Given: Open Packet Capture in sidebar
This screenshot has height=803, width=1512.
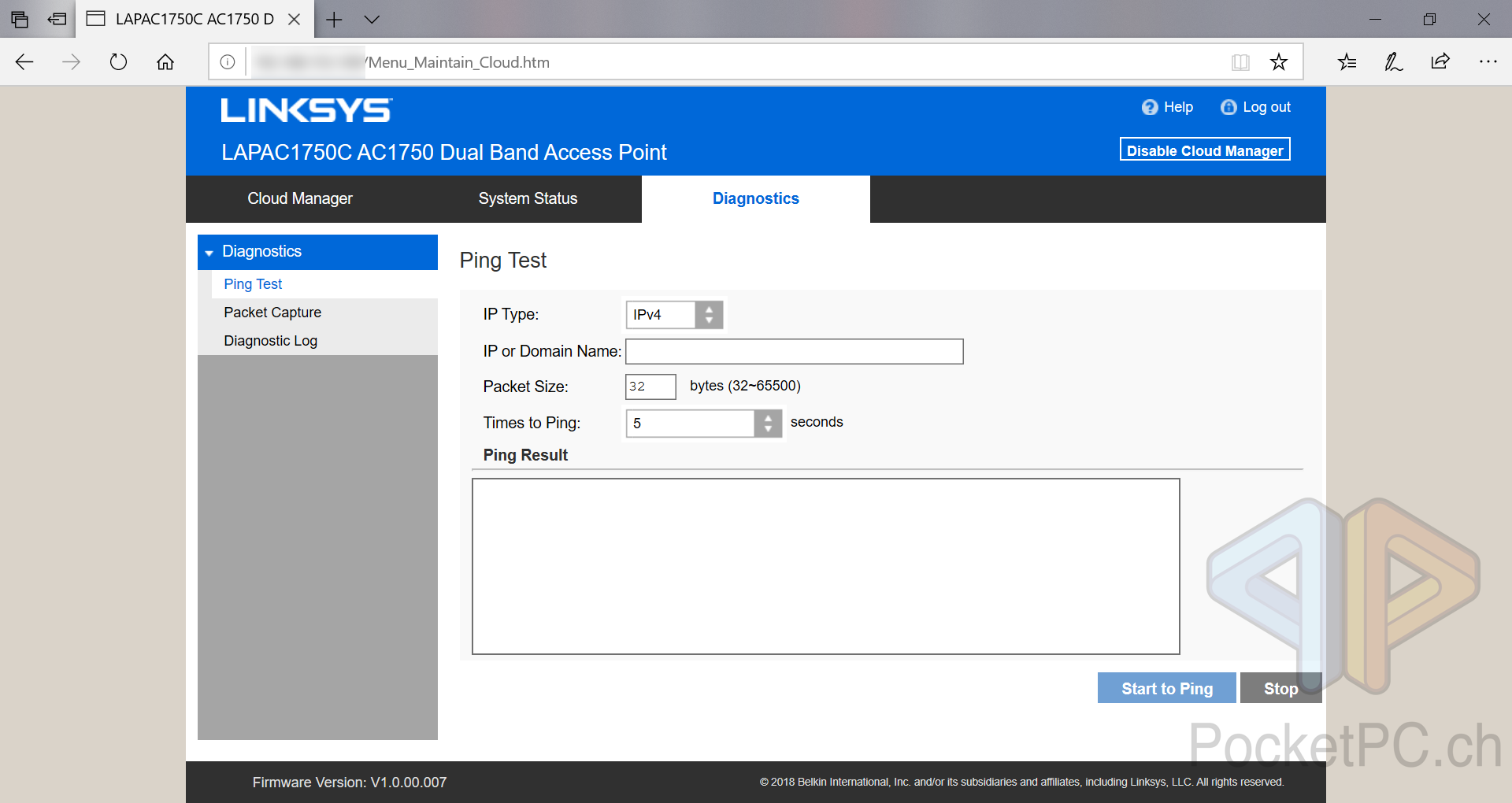Looking at the screenshot, I should tap(272, 313).
